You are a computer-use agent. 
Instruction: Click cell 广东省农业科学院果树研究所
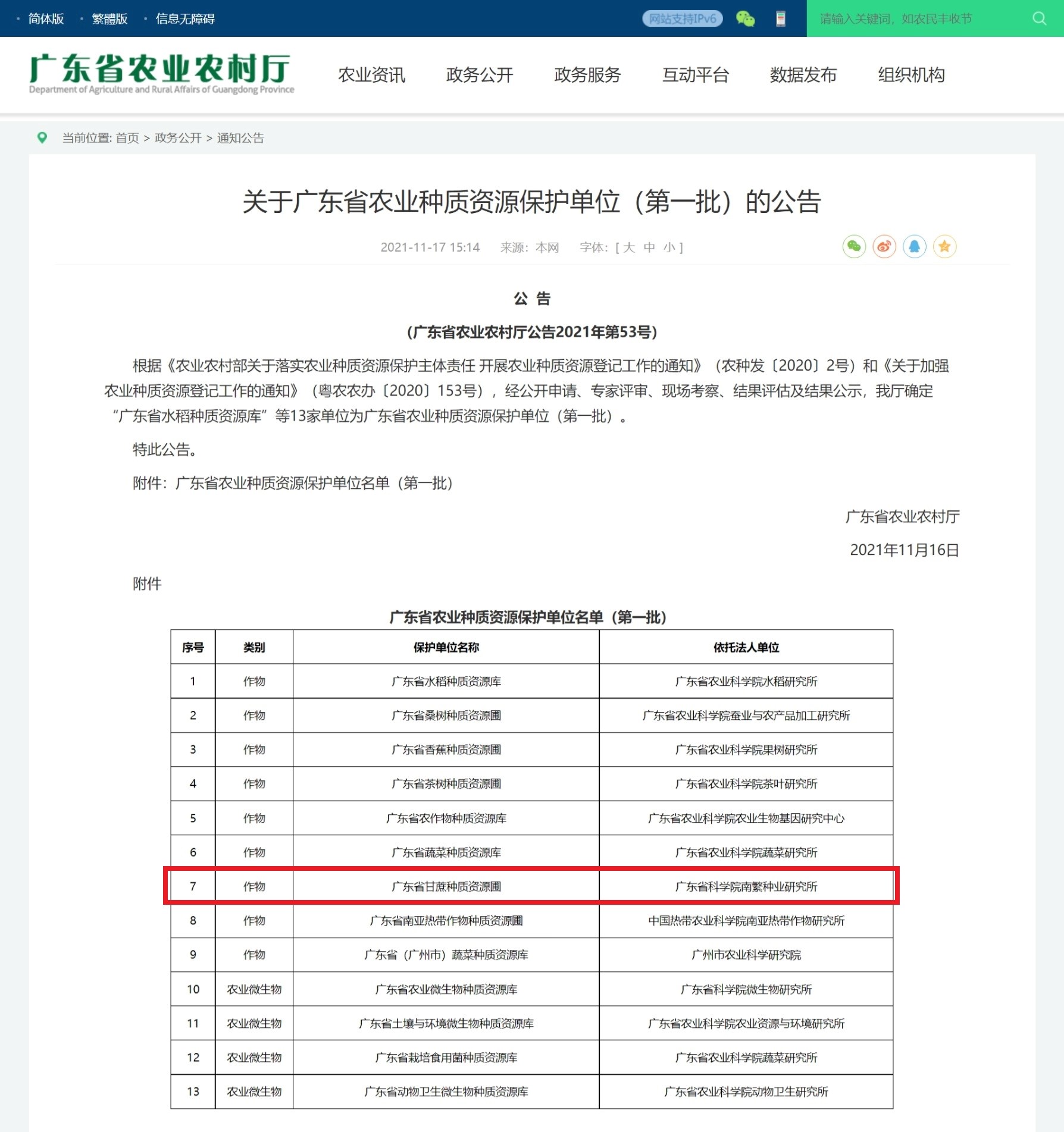[746, 750]
